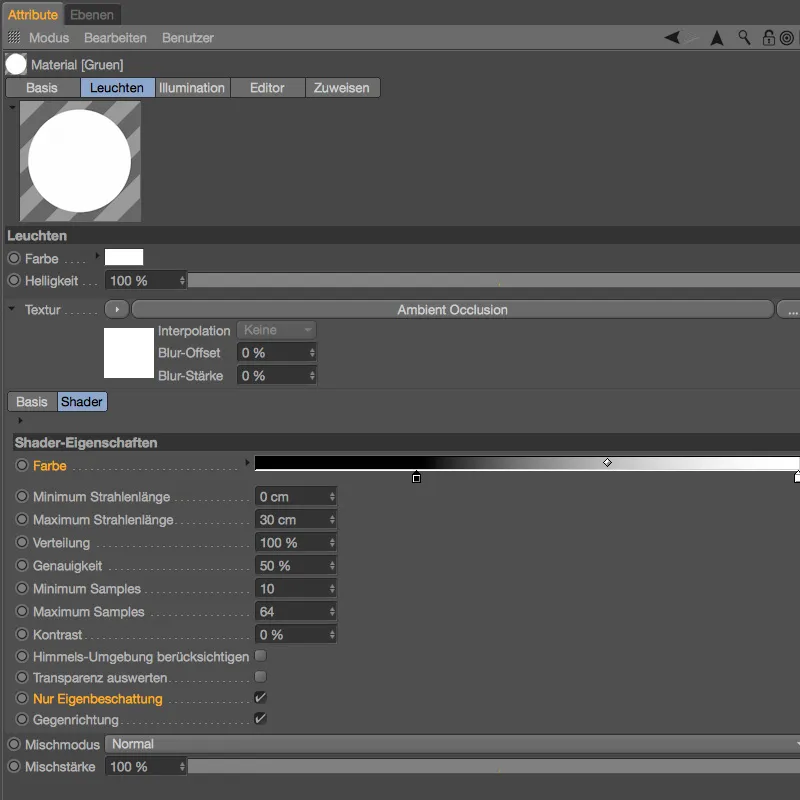Screen dimensions: 800x800
Task: Click the three-dot browse icon beside Ambient Occlusion
Action: coord(791,310)
